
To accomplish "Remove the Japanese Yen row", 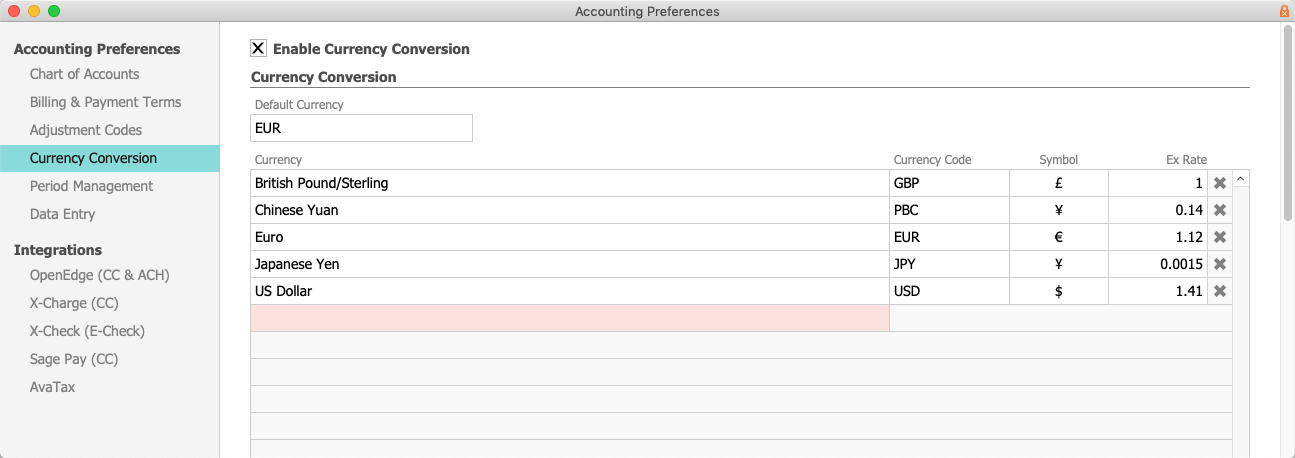I will tap(1220, 264).
